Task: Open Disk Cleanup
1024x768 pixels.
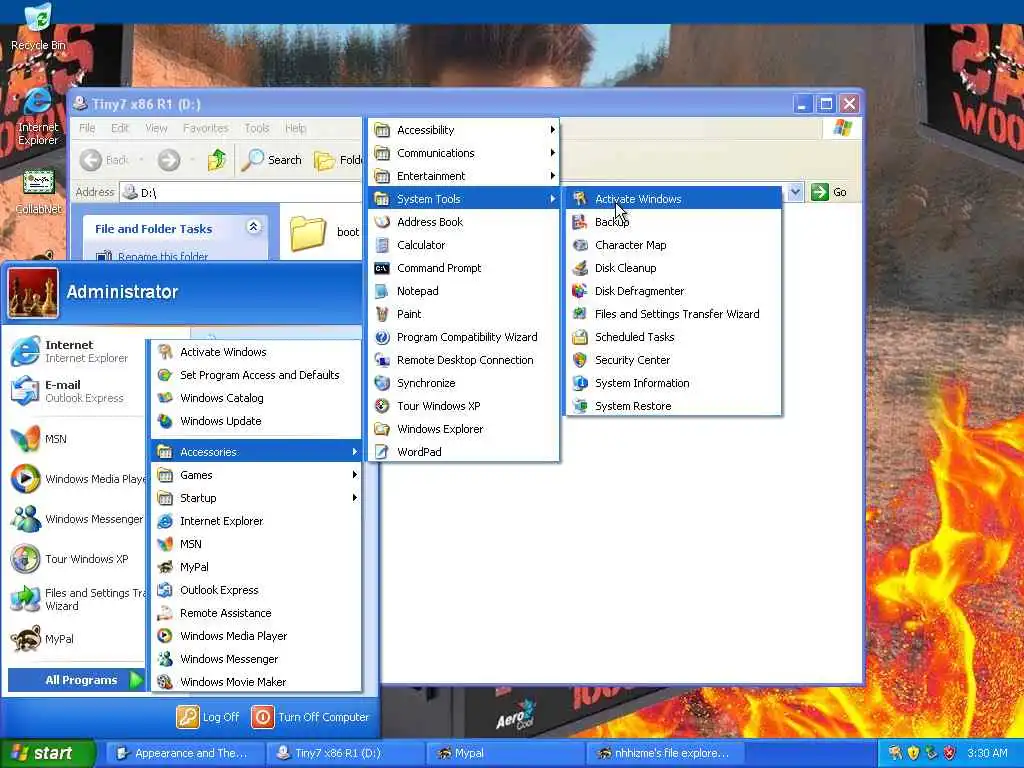Action: (673, 268)
